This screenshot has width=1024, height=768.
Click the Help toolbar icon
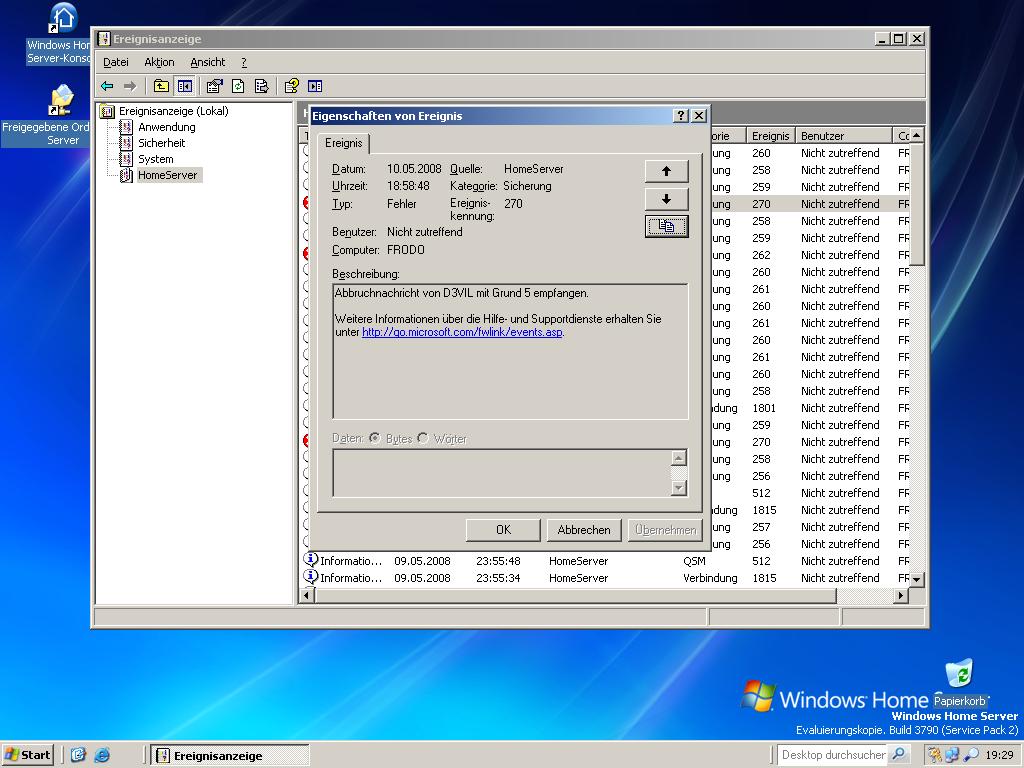tap(291, 86)
